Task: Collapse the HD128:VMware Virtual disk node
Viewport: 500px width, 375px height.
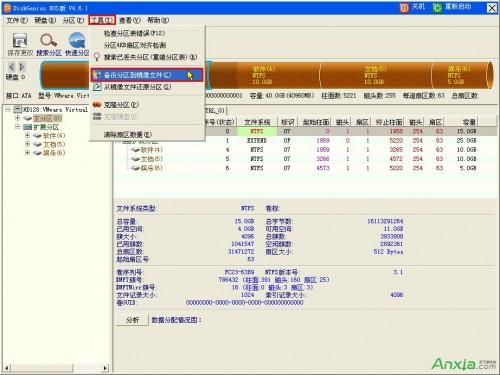Action: click(x=9, y=109)
